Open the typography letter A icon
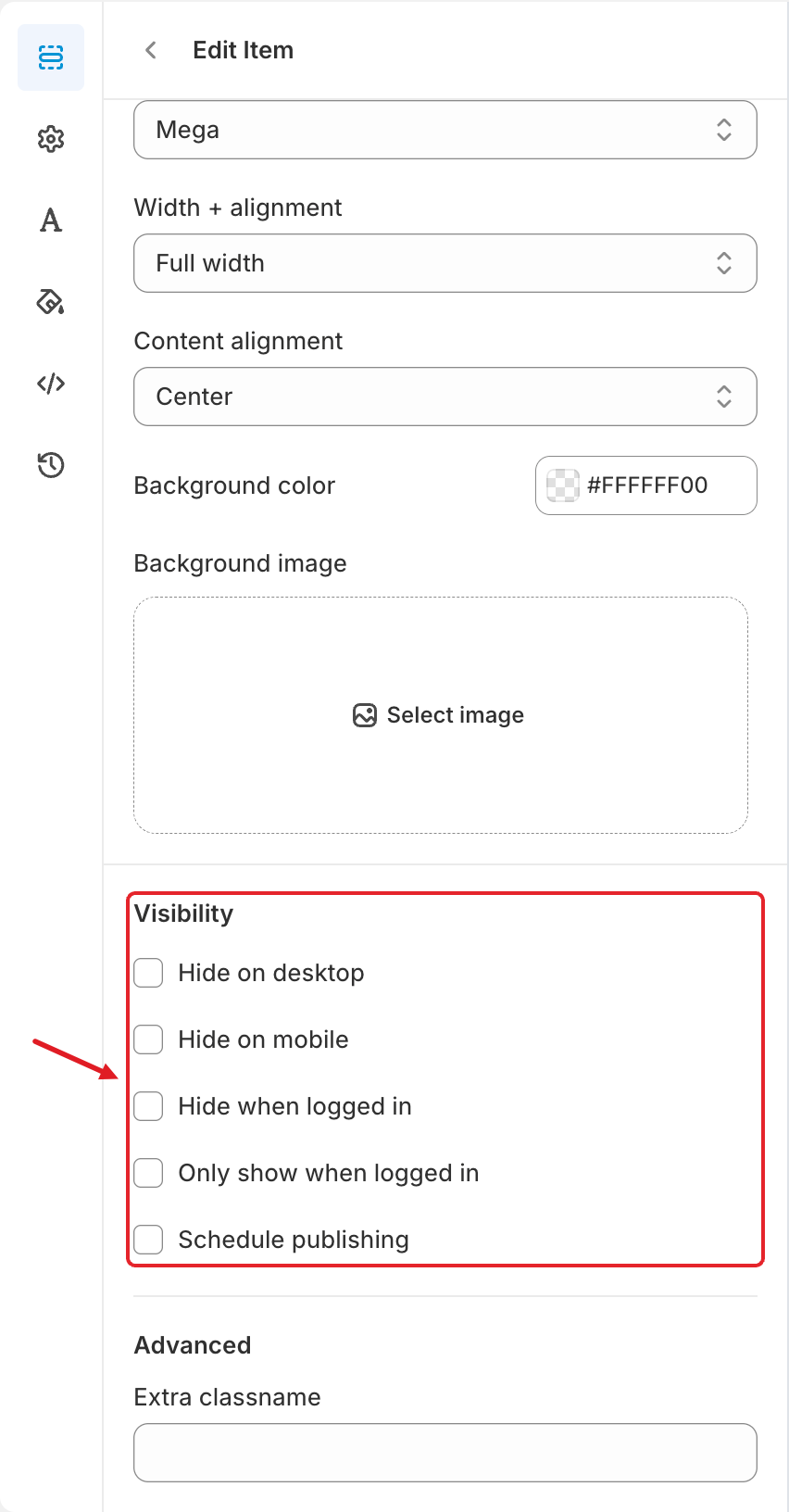The height and width of the screenshot is (1512, 789). pos(51,220)
